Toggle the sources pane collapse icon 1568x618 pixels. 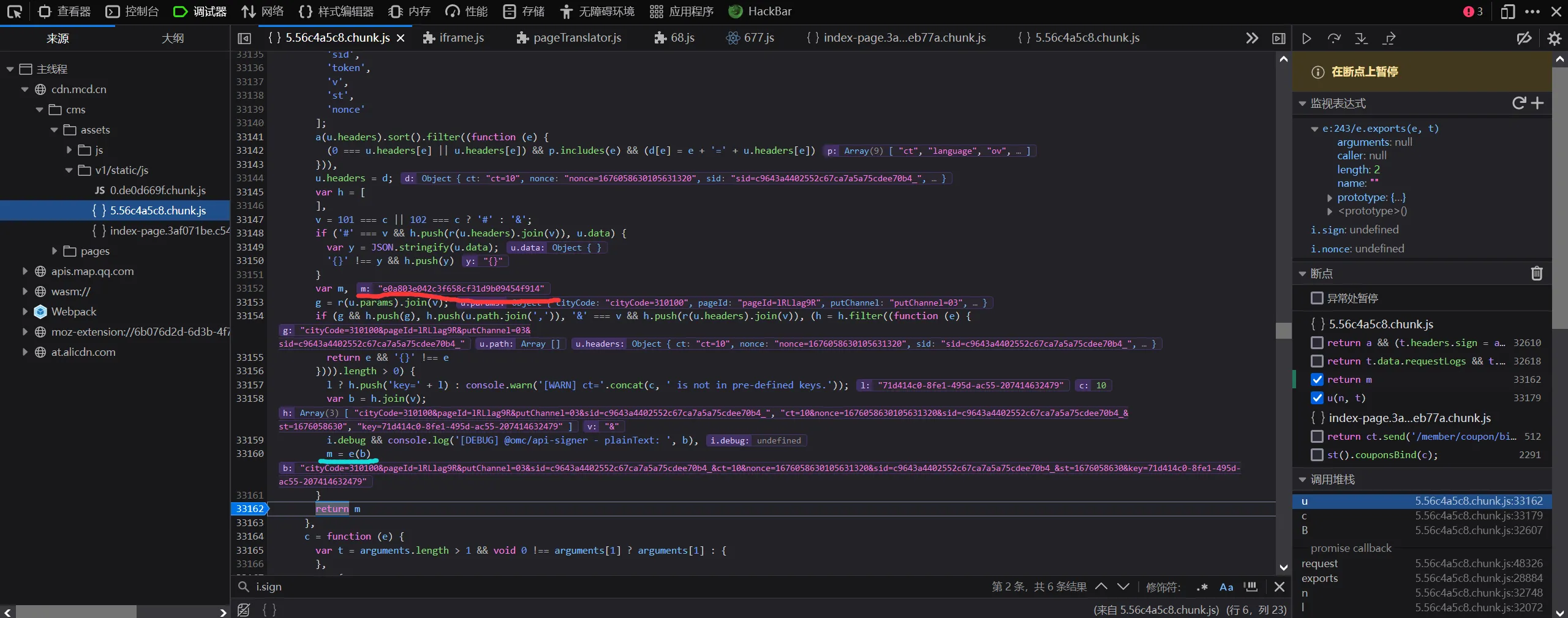pyautogui.click(x=244, y=38)
